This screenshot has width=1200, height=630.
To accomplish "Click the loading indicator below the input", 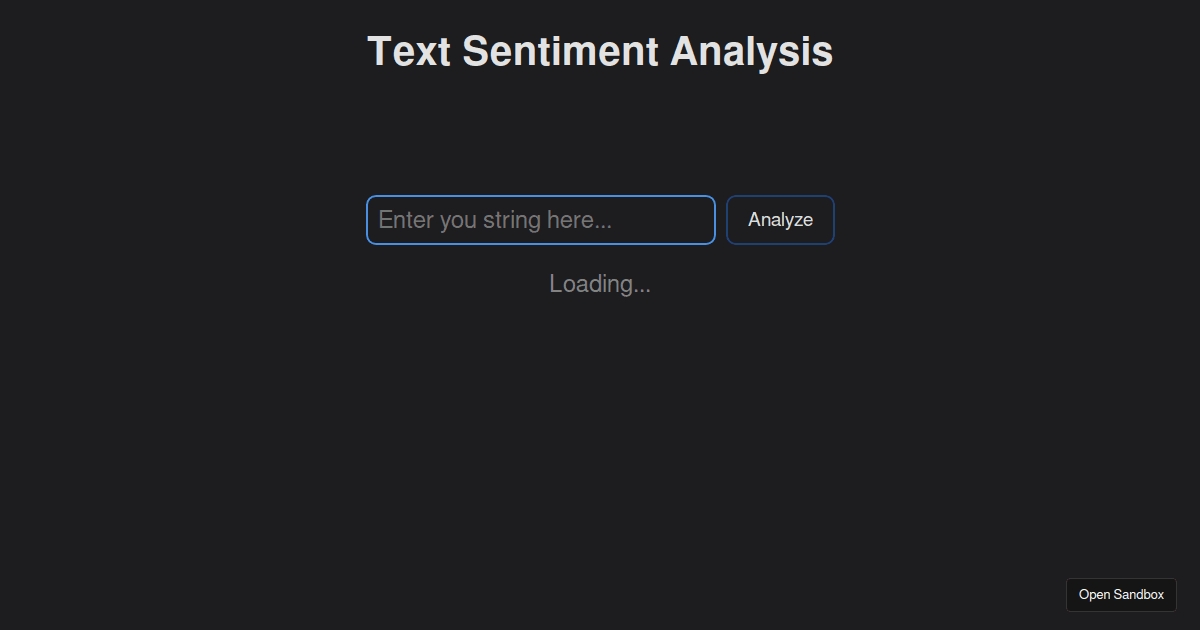I will point(600,284).
